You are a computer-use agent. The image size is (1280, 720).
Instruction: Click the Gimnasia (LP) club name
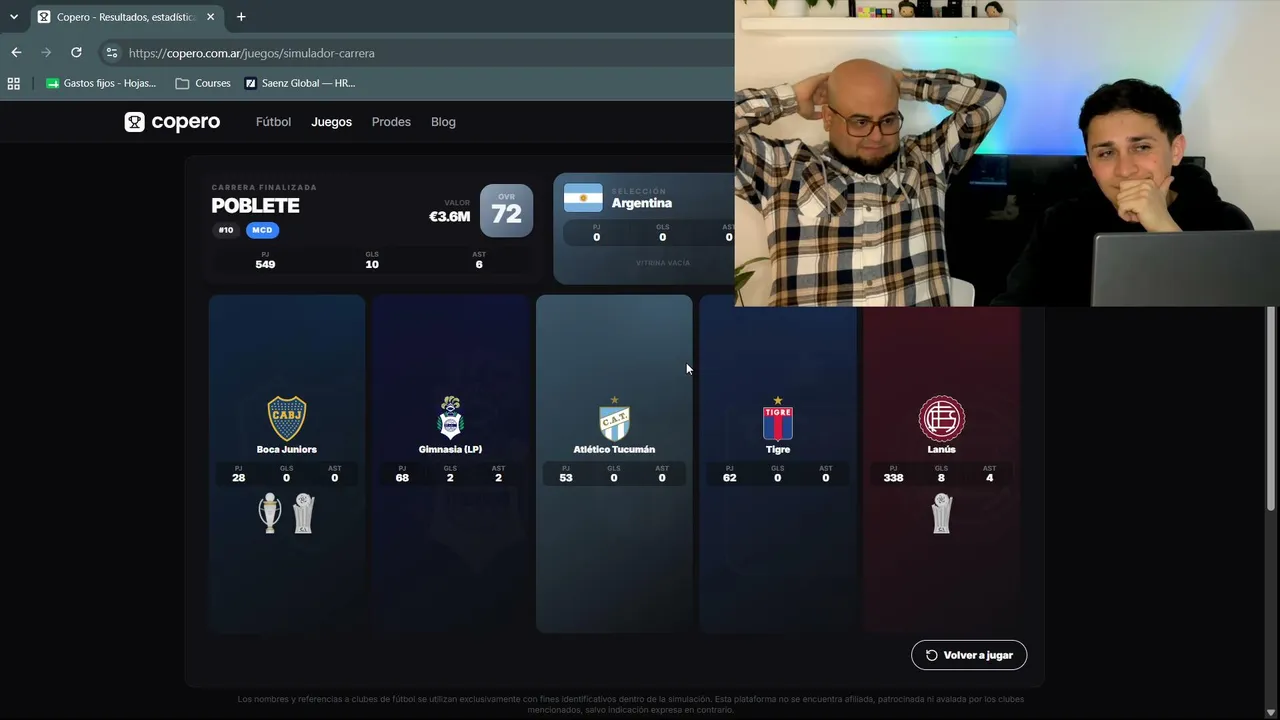click(x=450, y=450)
